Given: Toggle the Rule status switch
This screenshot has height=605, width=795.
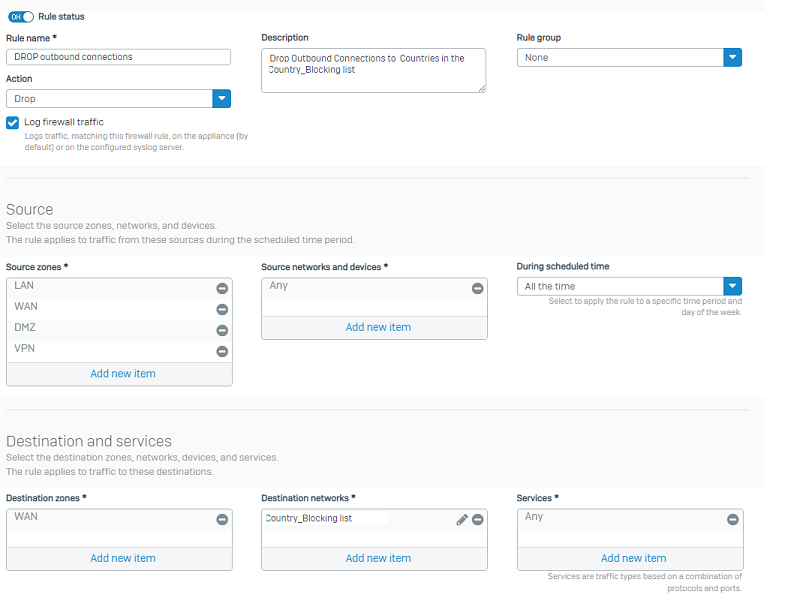Looking at the screenshot, I should (x=21, y=17).
